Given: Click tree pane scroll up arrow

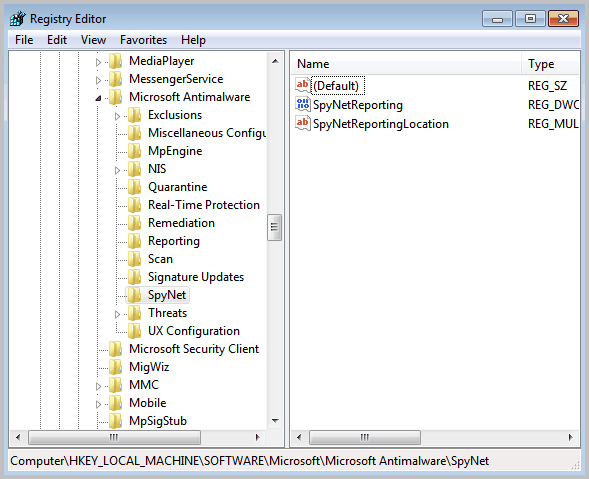Looking at the screenshot, I should point(275,61).
